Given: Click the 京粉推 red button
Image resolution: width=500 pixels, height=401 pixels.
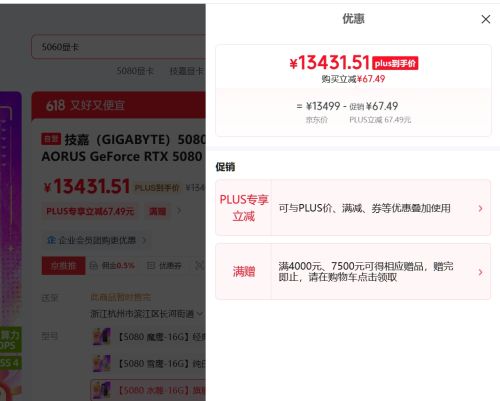Looking at the screenshot, I should pos(63,266).
